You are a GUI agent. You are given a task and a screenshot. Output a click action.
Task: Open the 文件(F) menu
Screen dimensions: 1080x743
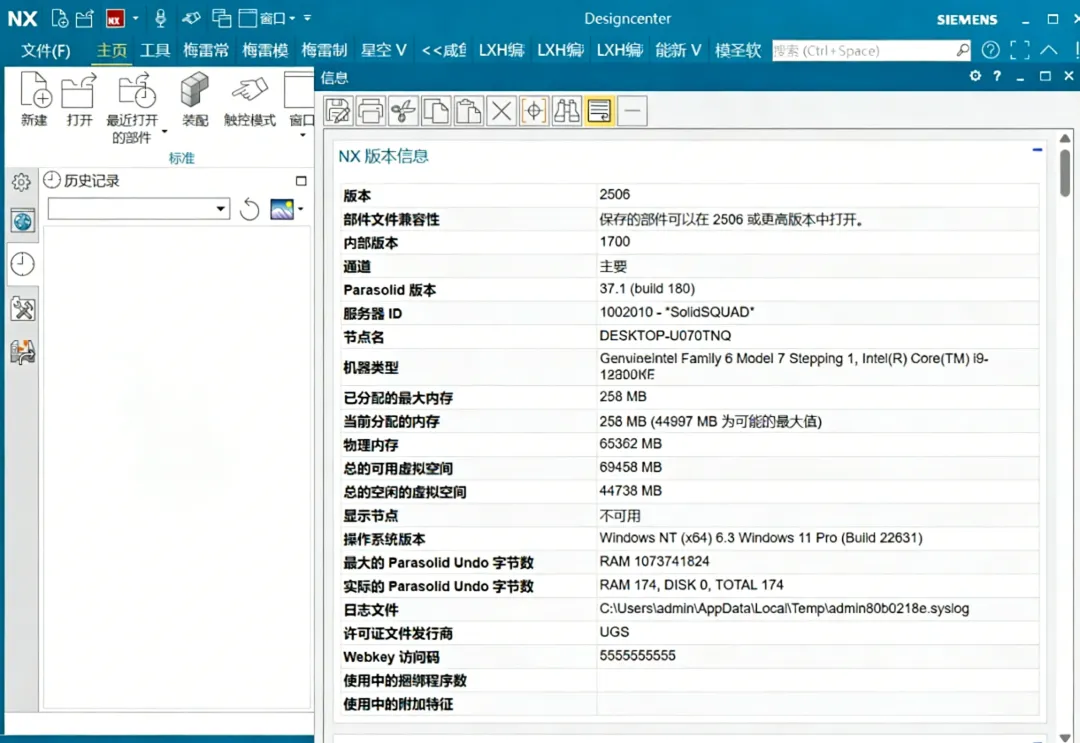click(x=45, y=50)
